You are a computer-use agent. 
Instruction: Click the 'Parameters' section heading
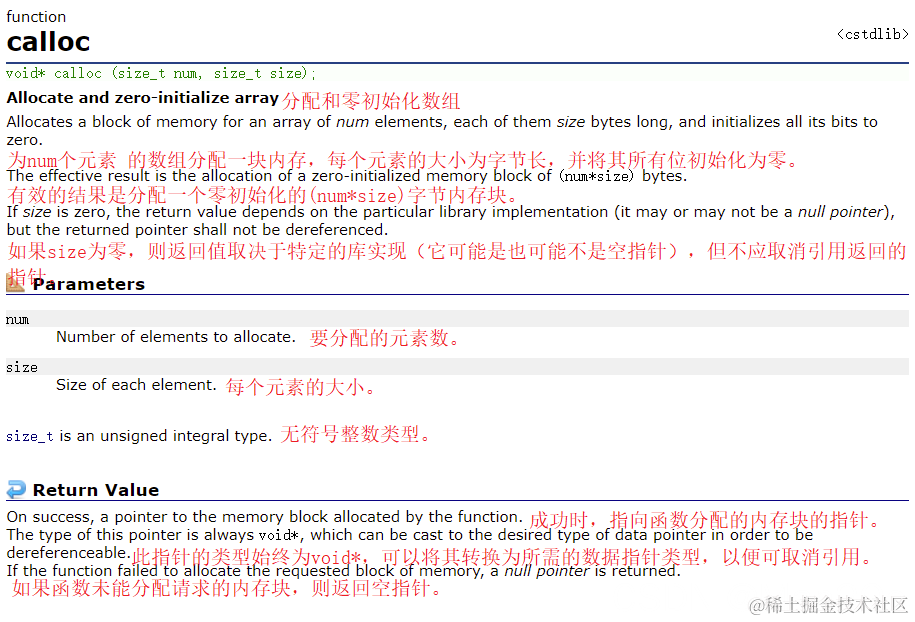89,284
